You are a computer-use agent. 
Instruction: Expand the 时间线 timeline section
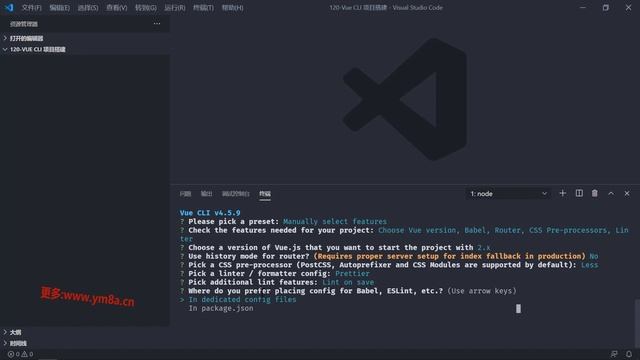click(x=85, y=343)
